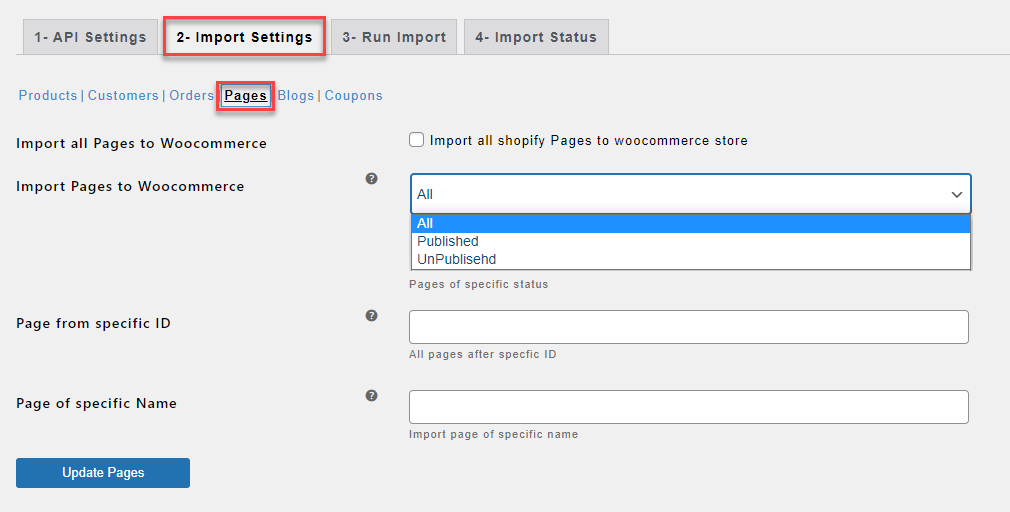Image resolution: width=1010 pixels, height=512 pixels.
Task: Focus the Page from specific ID field
Action: pyautogui.click(x=689, y=327)
